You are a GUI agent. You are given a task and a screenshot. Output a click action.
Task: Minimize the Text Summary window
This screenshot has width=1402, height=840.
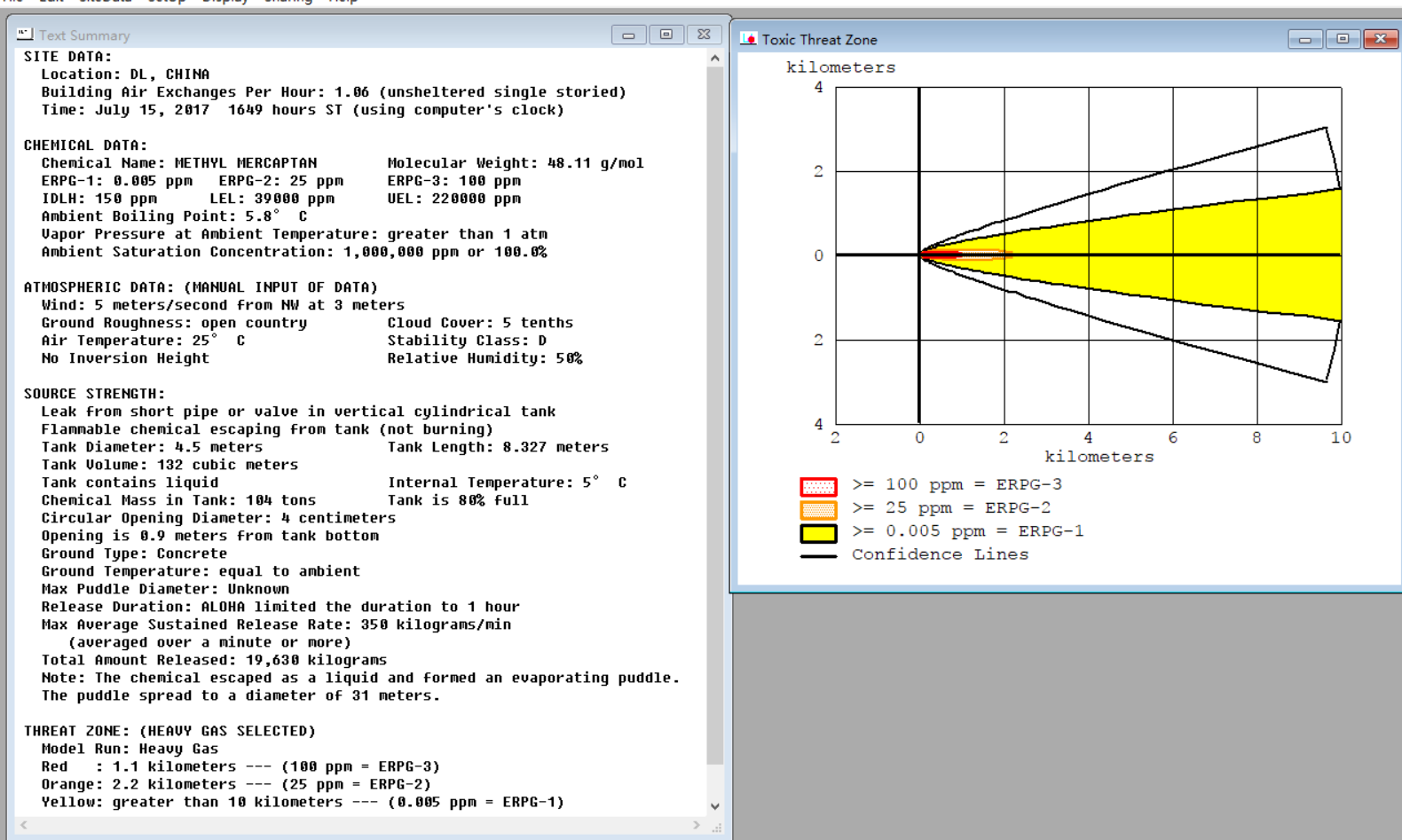[628, 35]
